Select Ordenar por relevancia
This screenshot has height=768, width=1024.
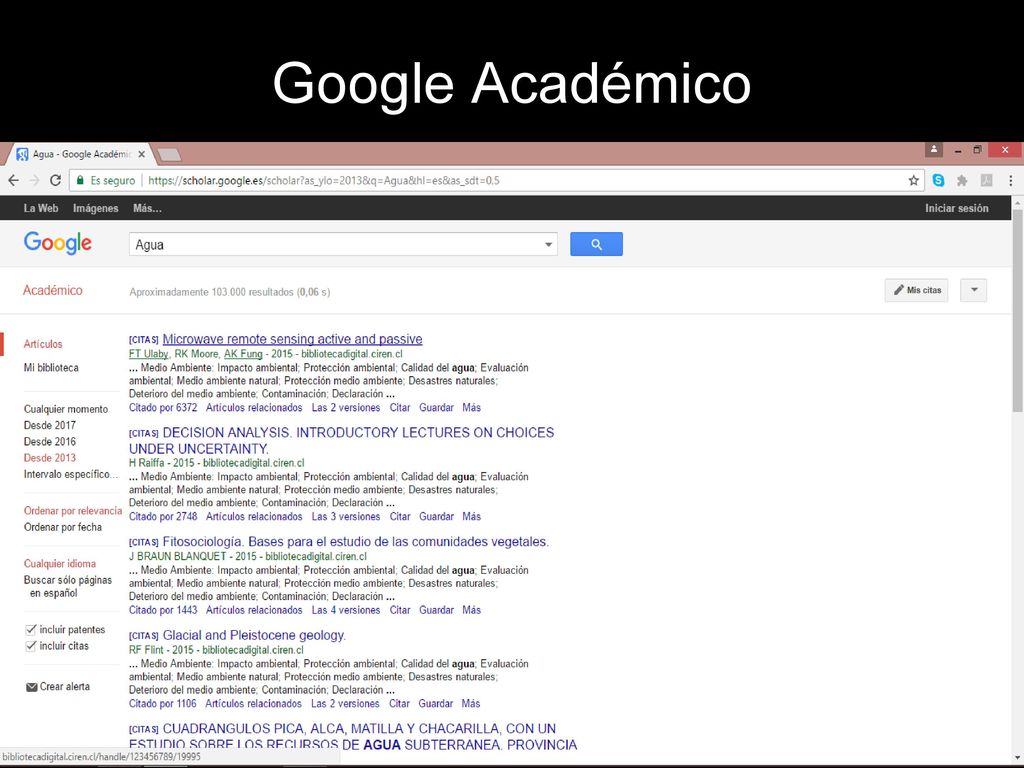(73, 511)
